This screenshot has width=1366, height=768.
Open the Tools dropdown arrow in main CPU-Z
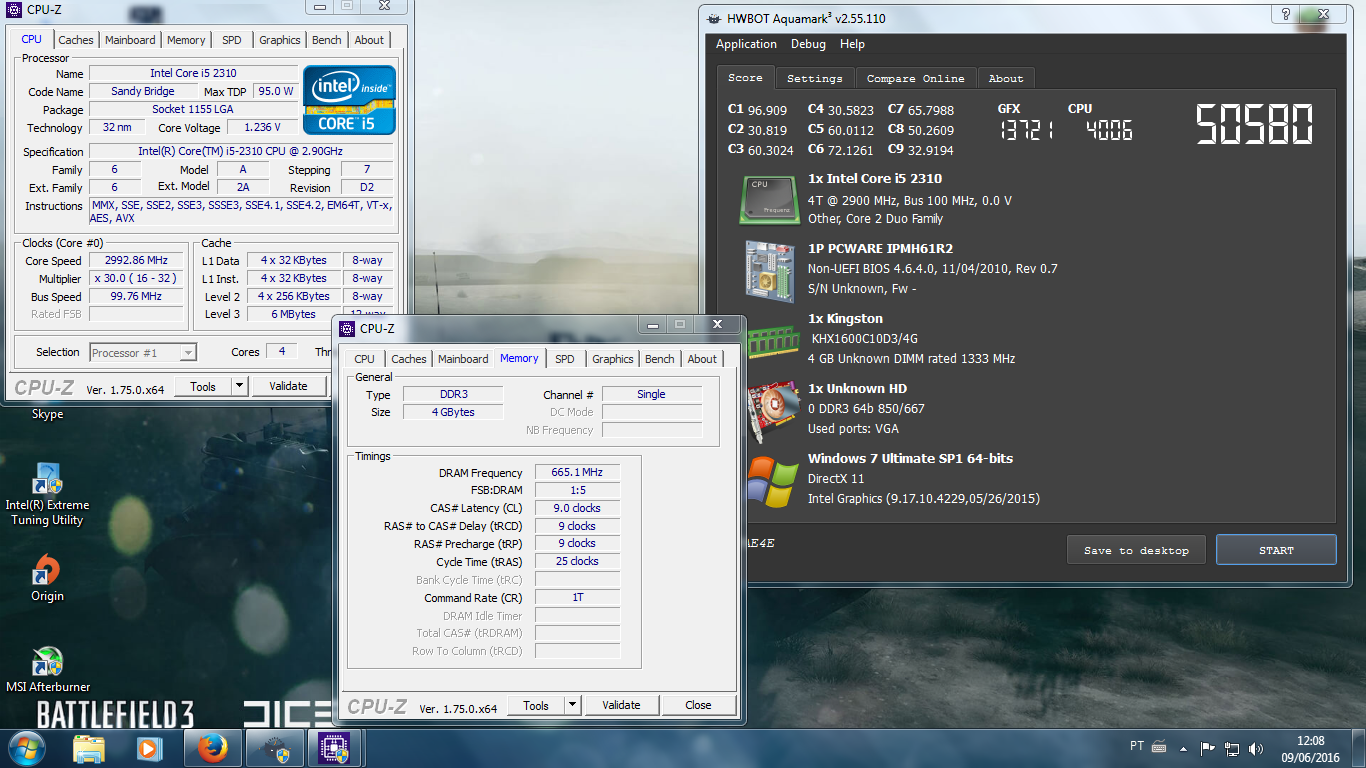pyautogui.click(x=240, y=386)
